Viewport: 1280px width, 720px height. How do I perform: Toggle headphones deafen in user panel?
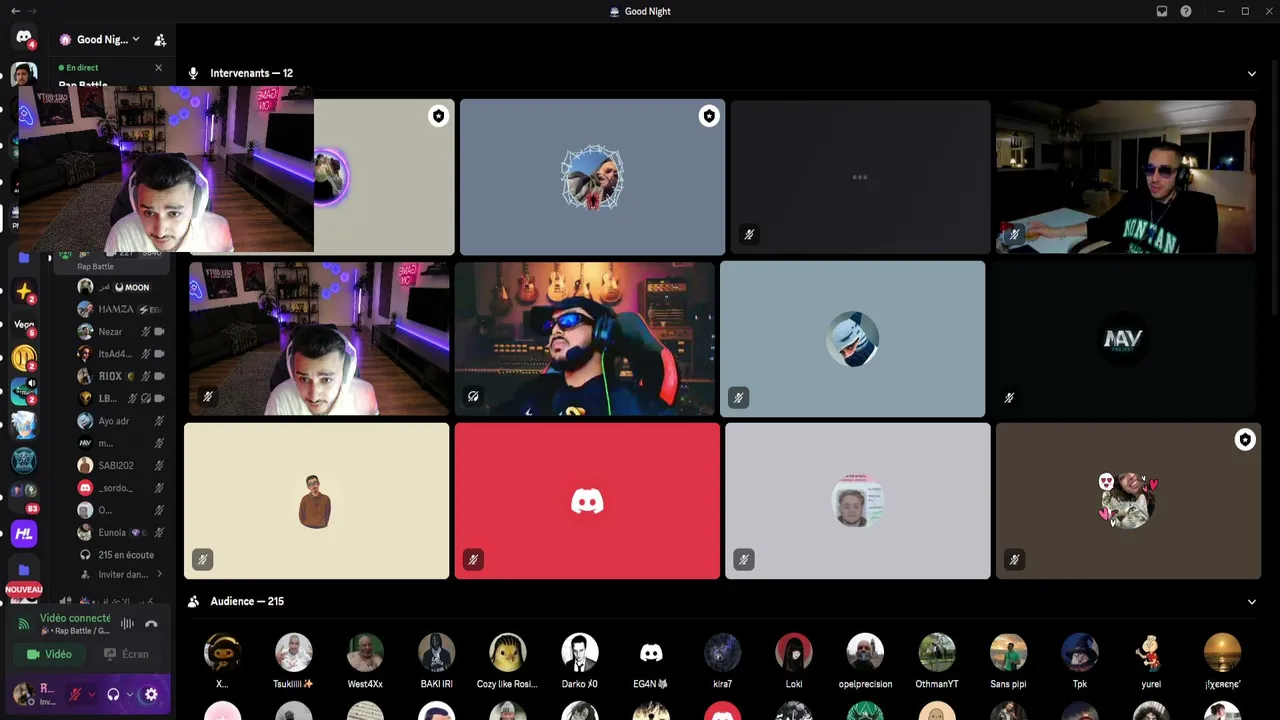pos(113,694)
